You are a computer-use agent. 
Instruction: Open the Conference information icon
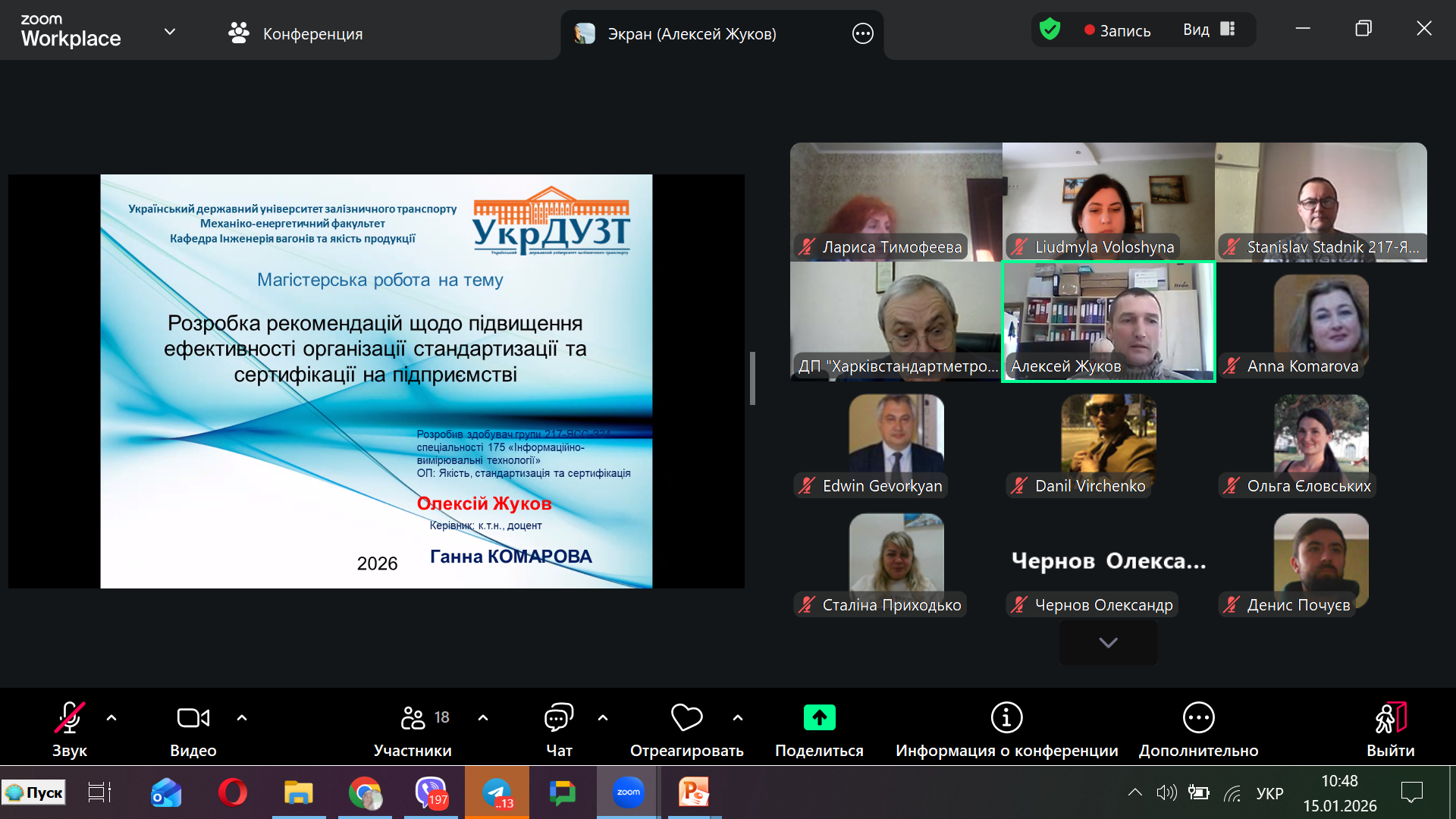(1006, 718)
